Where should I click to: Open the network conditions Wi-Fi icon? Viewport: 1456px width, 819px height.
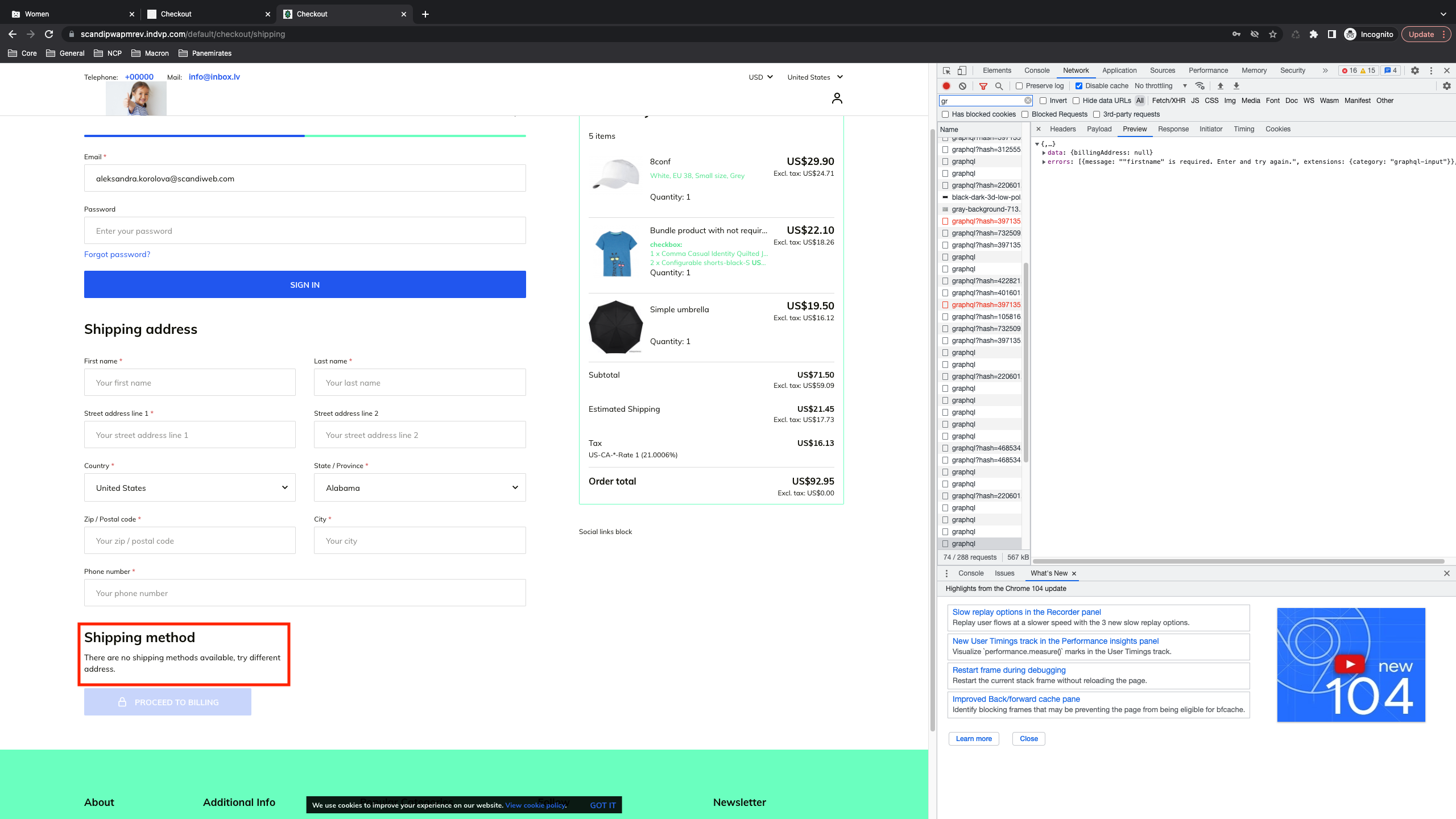pos(1200,86)
